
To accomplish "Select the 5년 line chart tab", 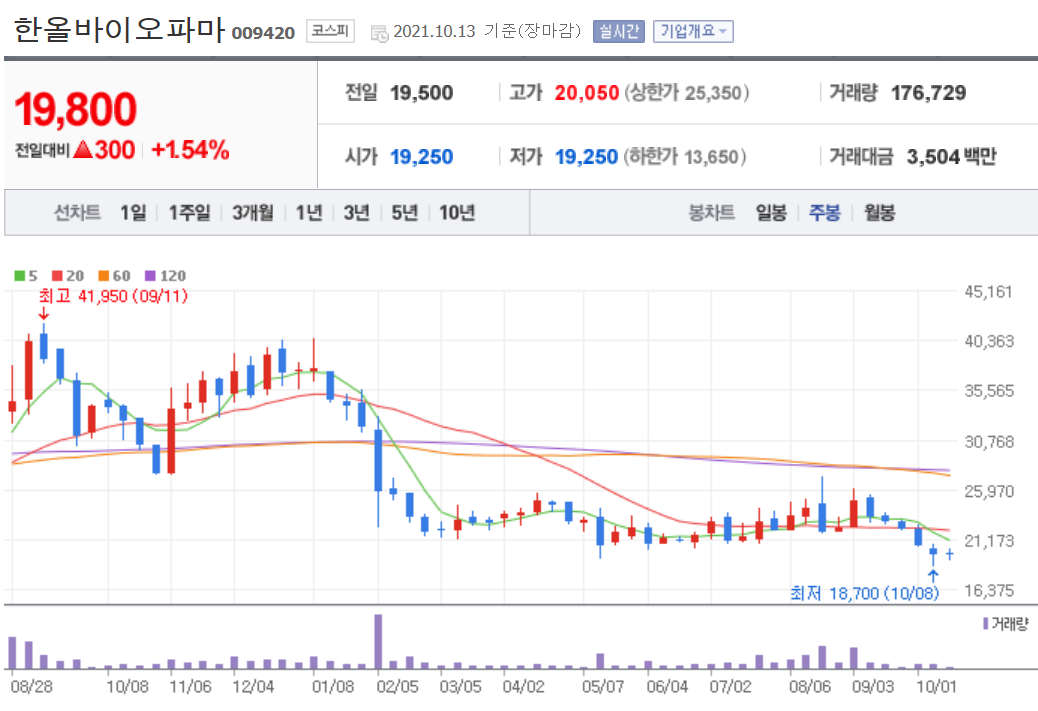I will [x=404, y=213].
